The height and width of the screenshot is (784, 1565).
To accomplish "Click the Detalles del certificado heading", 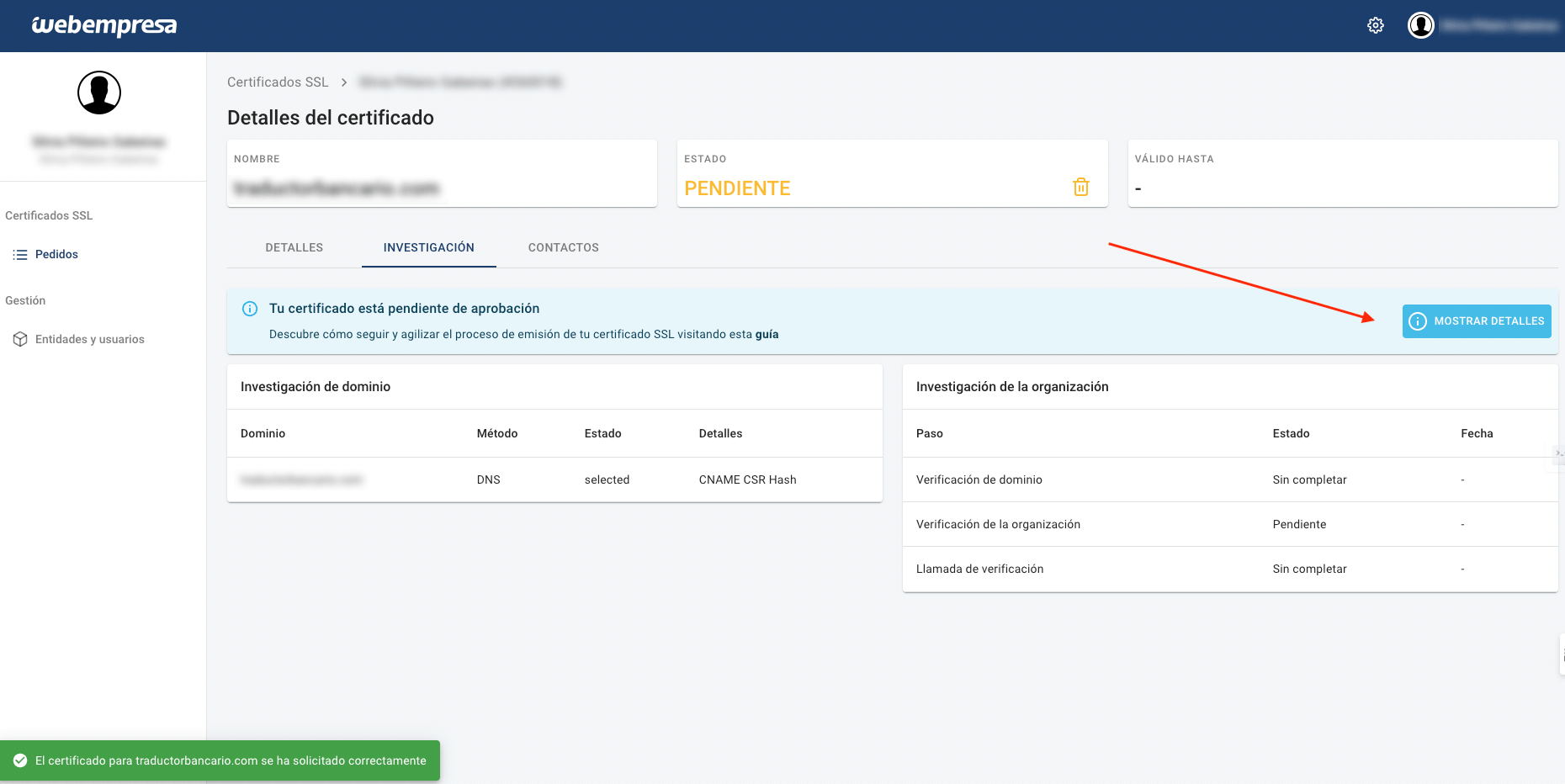I will pos(331,118).
